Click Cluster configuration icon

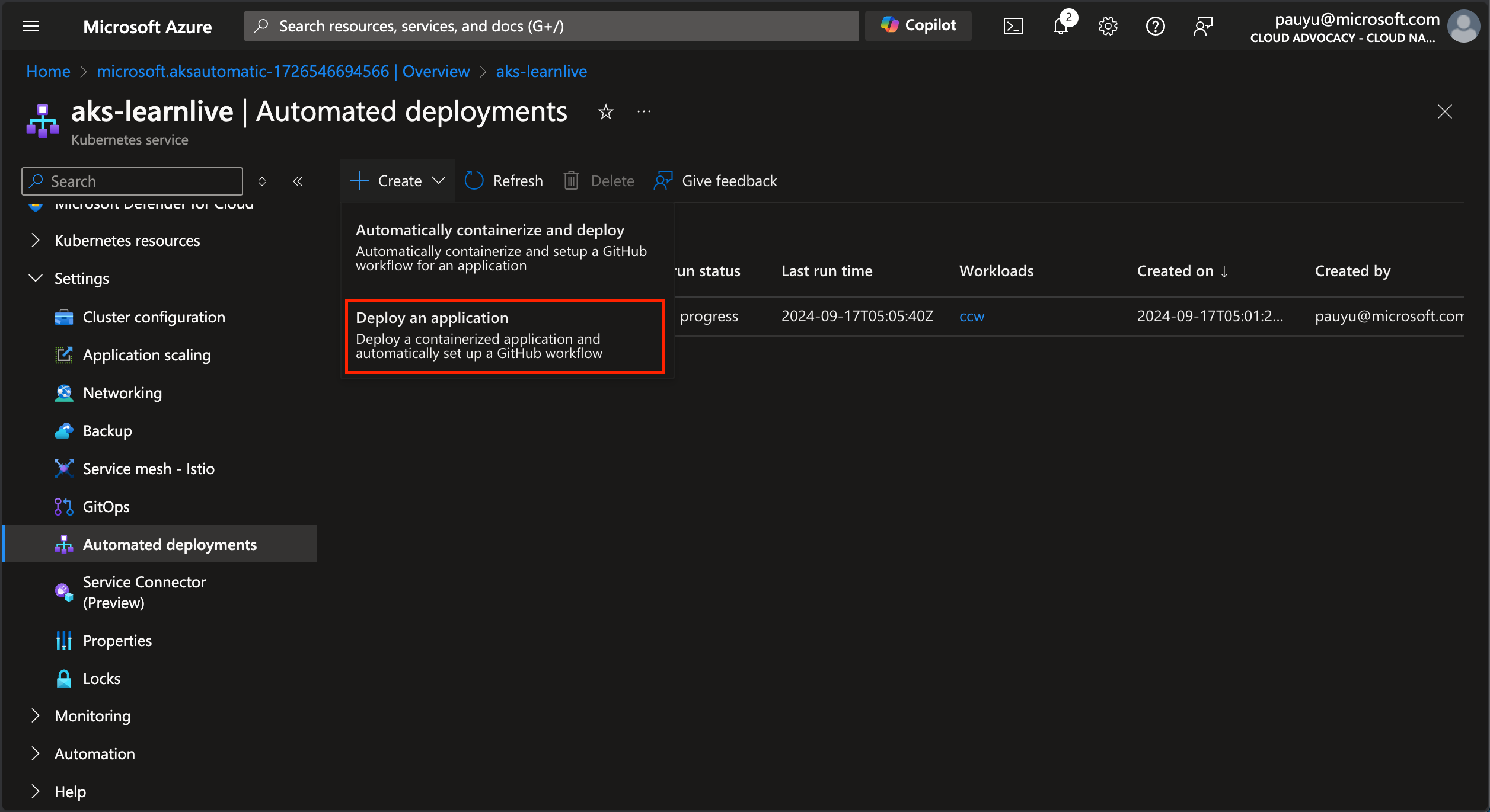(x=63, y=317)
